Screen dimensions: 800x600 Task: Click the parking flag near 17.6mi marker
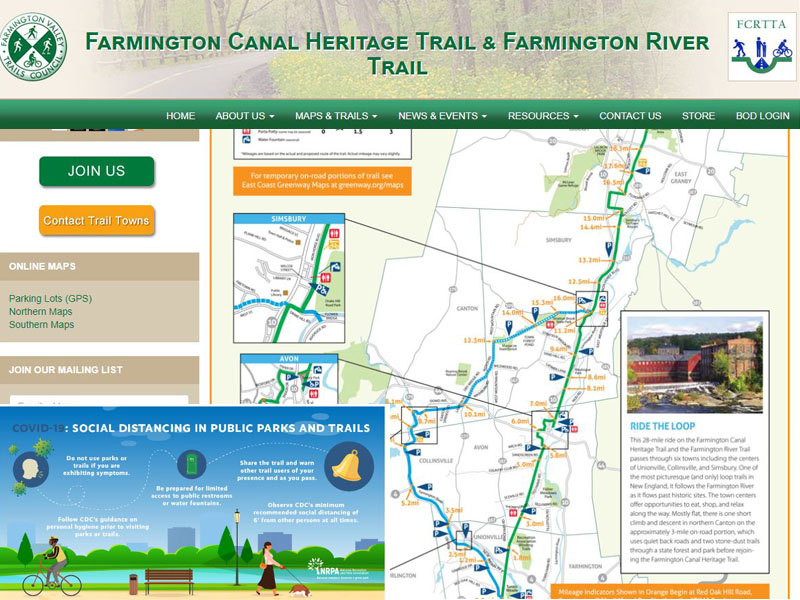point(643,170)
